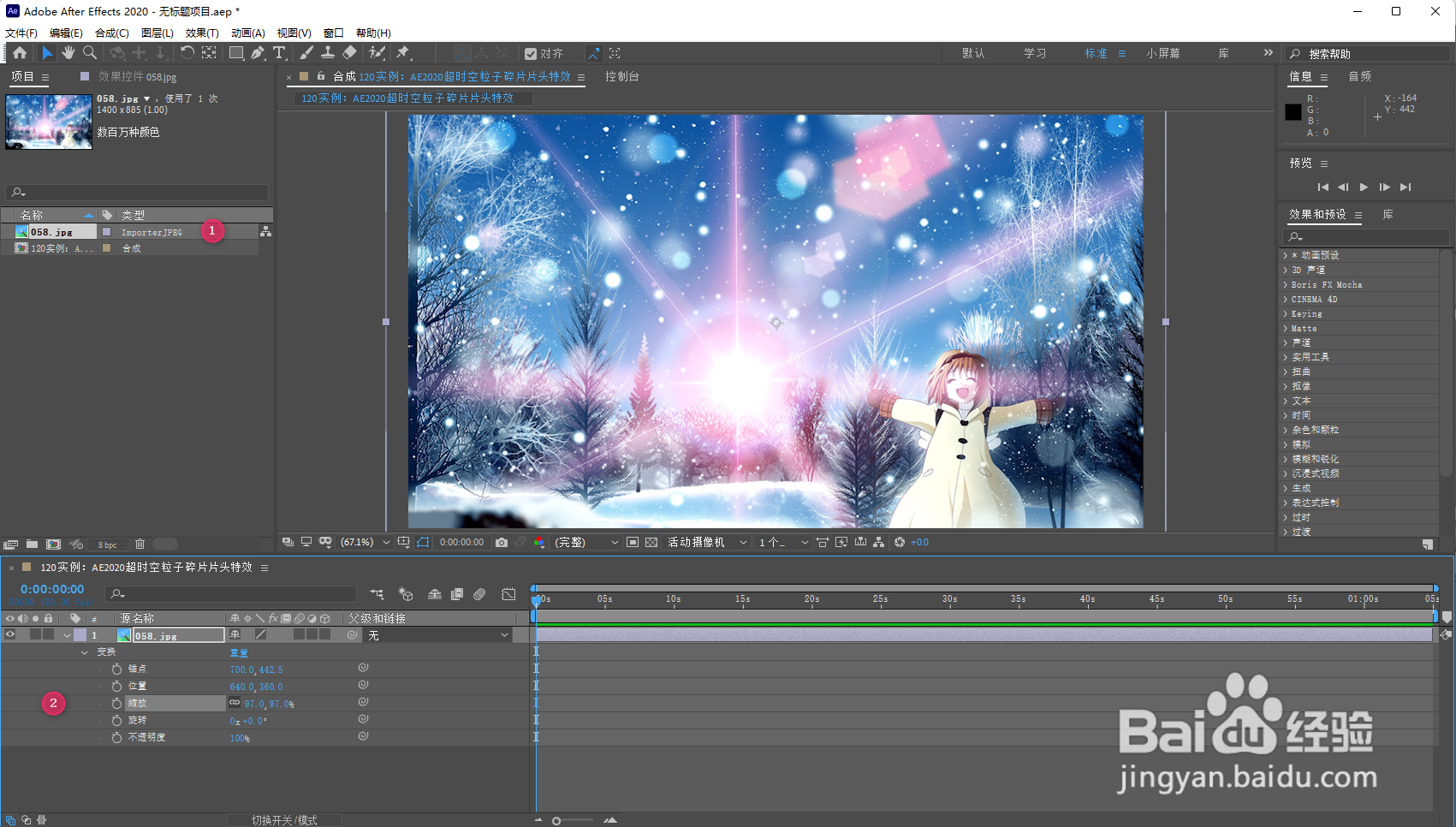This screenshot has width=1456, height=827.
Task: Select the Rotation tool
Action: point(187,53)
